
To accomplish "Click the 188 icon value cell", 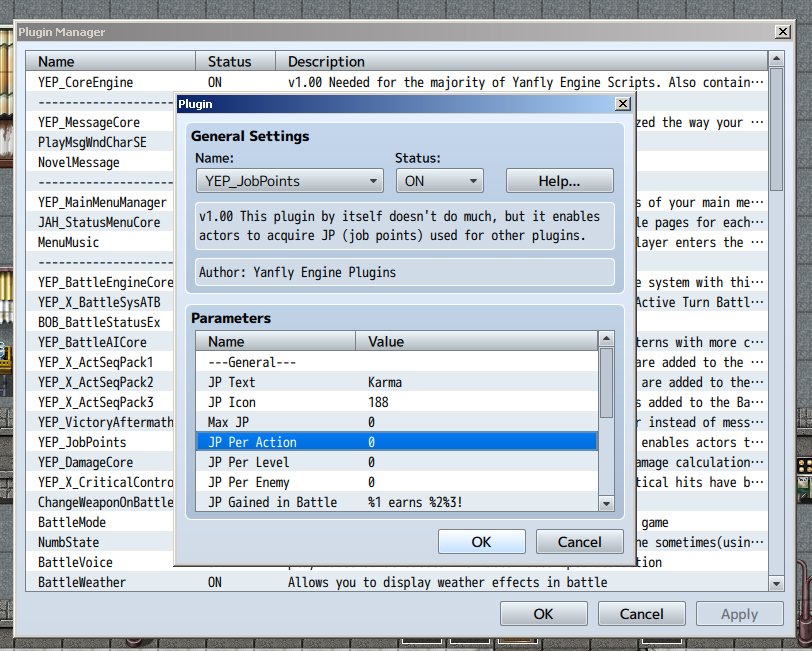I will [x=378, y=402].
